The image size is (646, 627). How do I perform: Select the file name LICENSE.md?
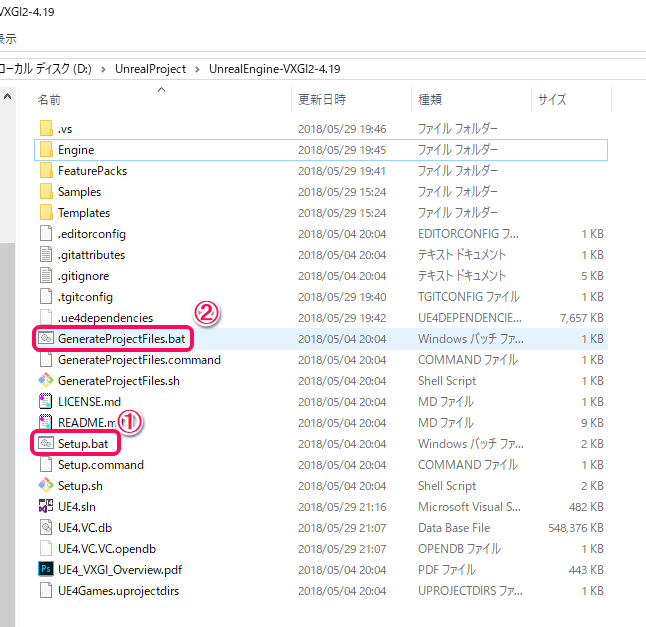click(x=89, y=402)
